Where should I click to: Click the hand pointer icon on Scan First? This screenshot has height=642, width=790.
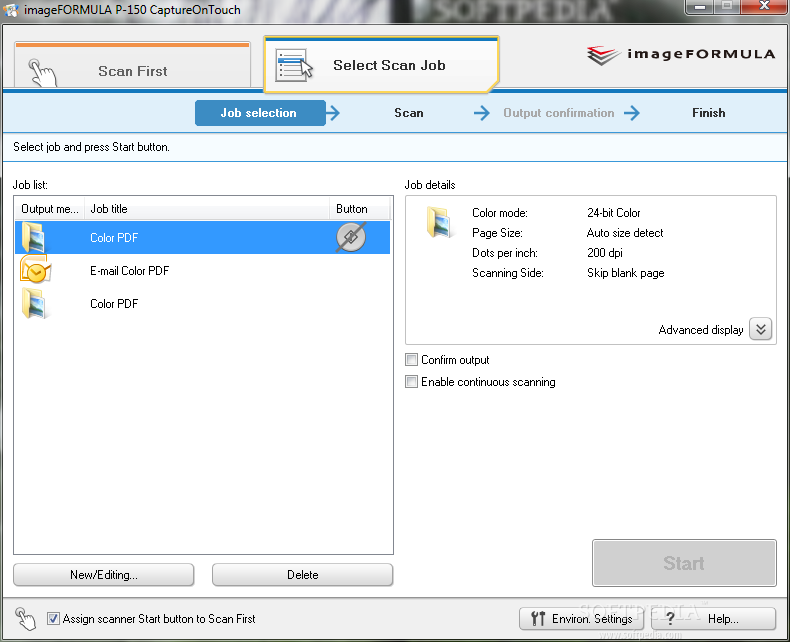42,73
